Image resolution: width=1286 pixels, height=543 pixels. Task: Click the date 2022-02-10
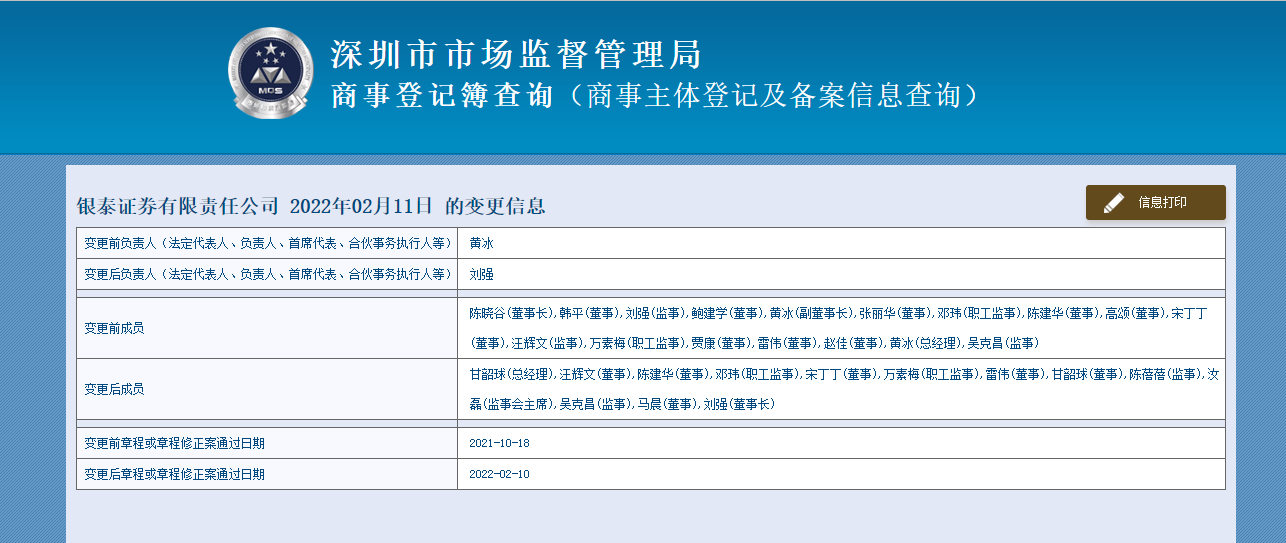[x=499, y=474]
